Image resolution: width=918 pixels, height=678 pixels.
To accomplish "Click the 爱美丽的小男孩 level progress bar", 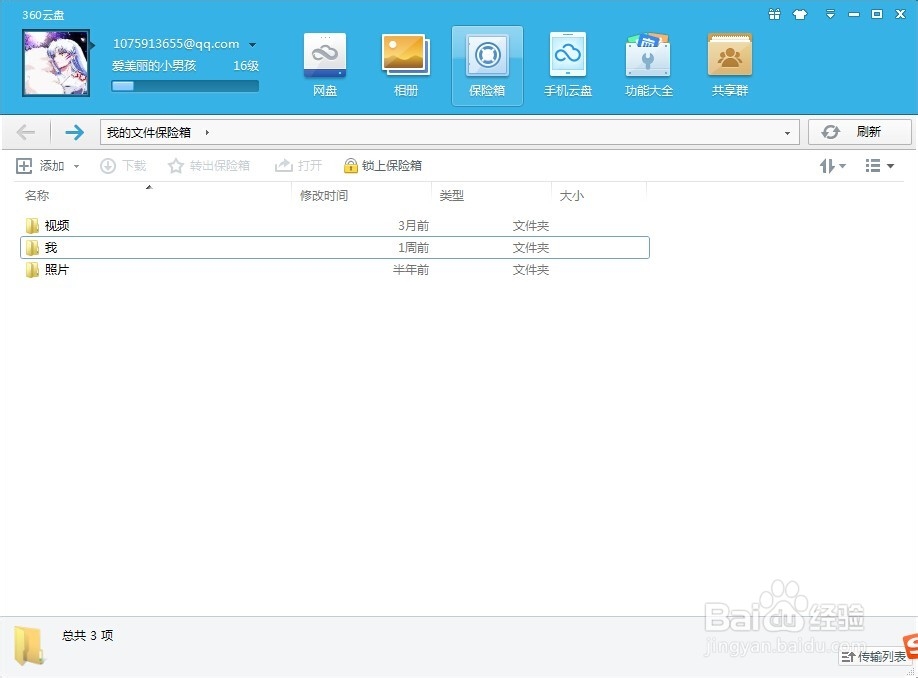I will click(186, 86).
